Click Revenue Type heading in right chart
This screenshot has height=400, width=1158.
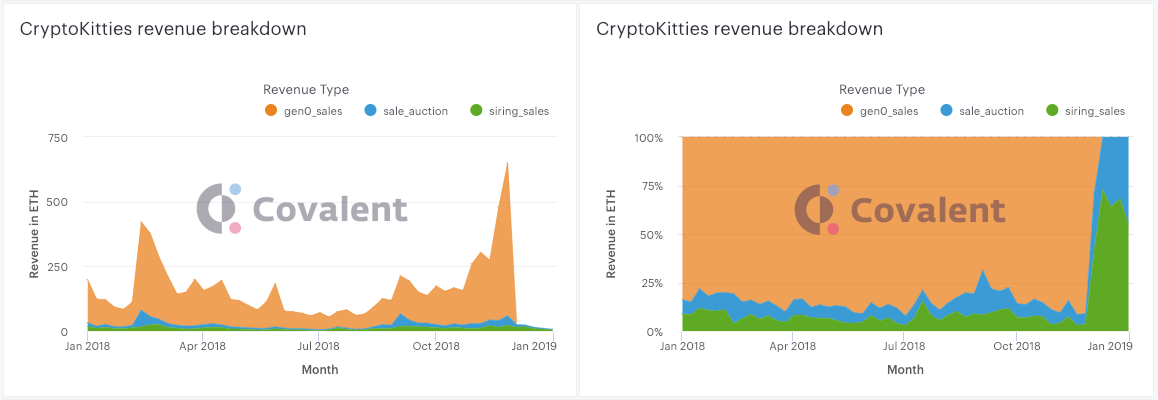pos(882,89)
